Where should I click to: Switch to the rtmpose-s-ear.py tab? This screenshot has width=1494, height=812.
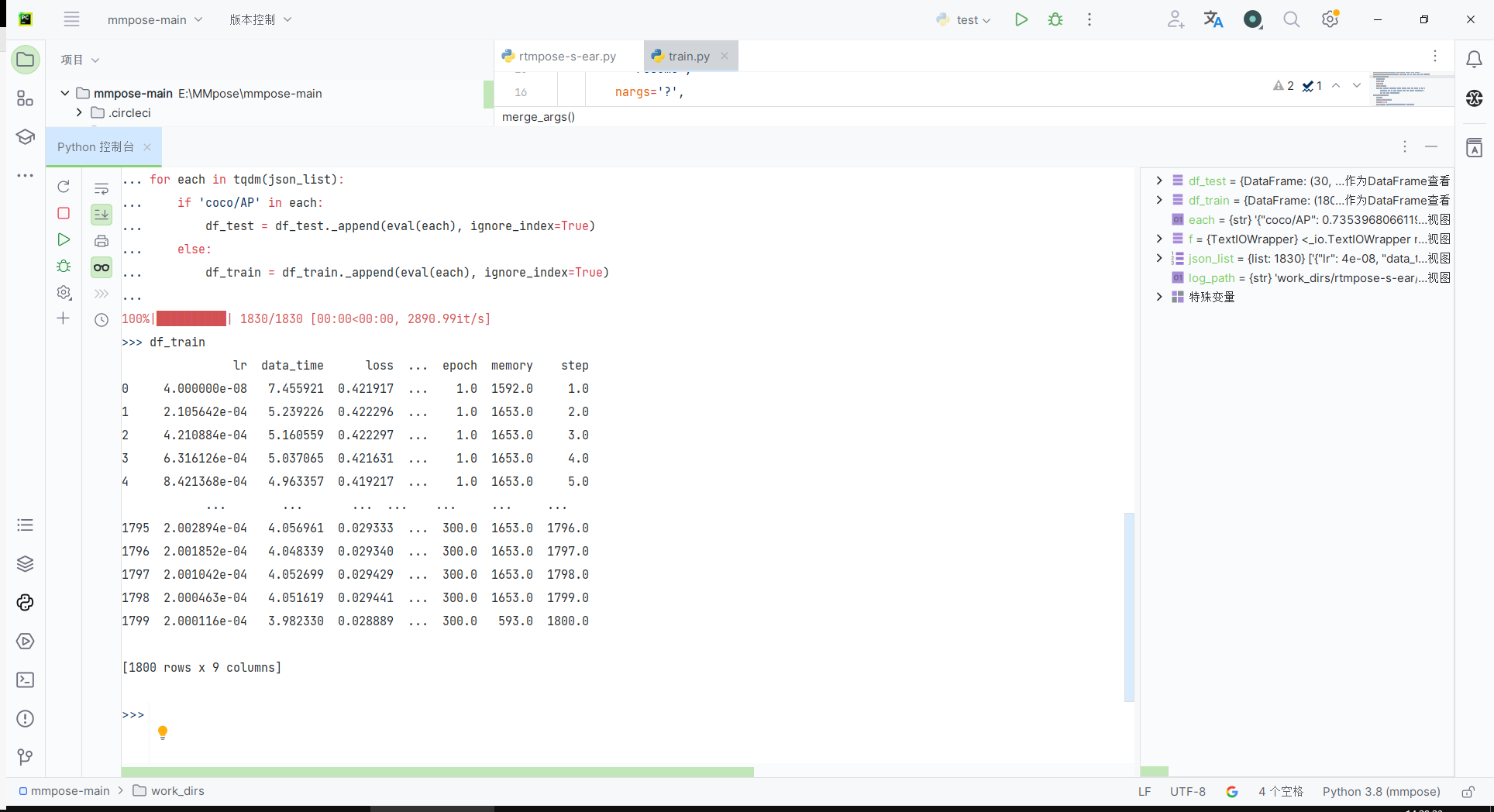[566, 57]
